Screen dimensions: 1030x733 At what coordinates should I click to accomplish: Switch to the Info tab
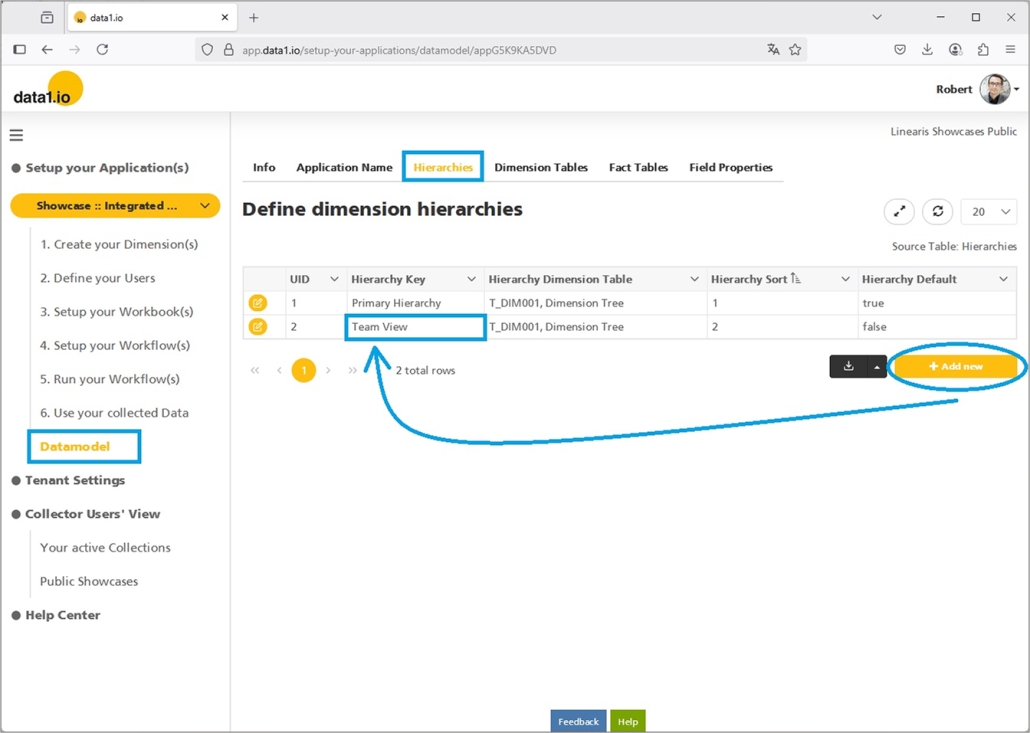(264, 167)
